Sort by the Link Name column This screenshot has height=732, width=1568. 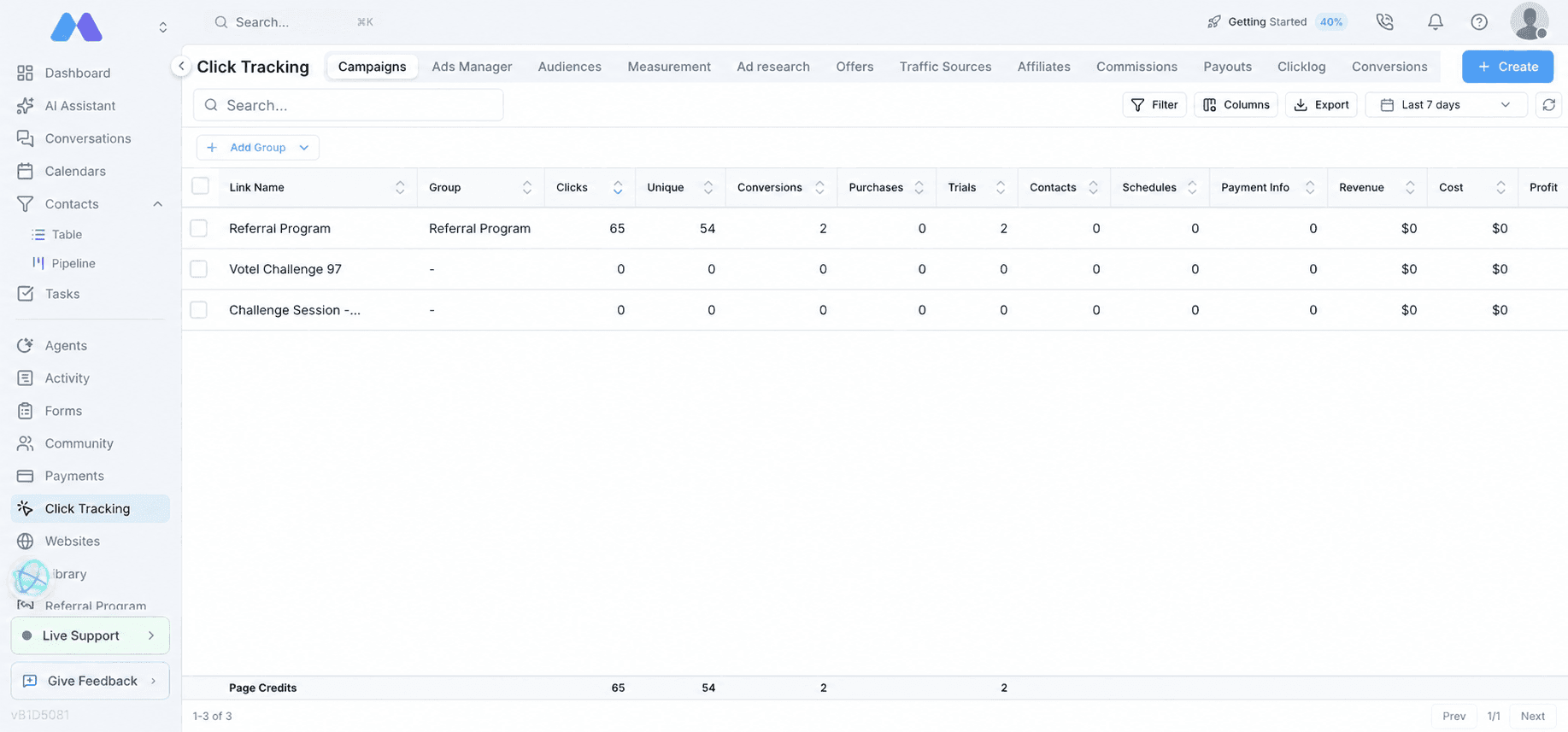pyautogui.click(x=400, y=188)
